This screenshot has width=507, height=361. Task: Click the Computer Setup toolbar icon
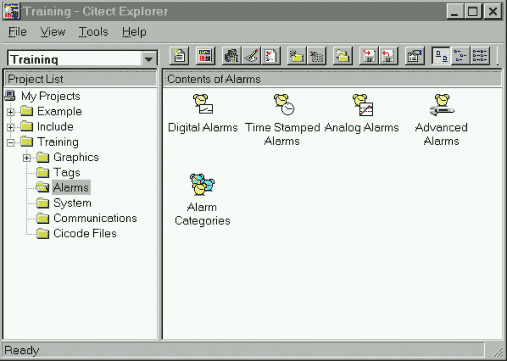pos(232,55)
